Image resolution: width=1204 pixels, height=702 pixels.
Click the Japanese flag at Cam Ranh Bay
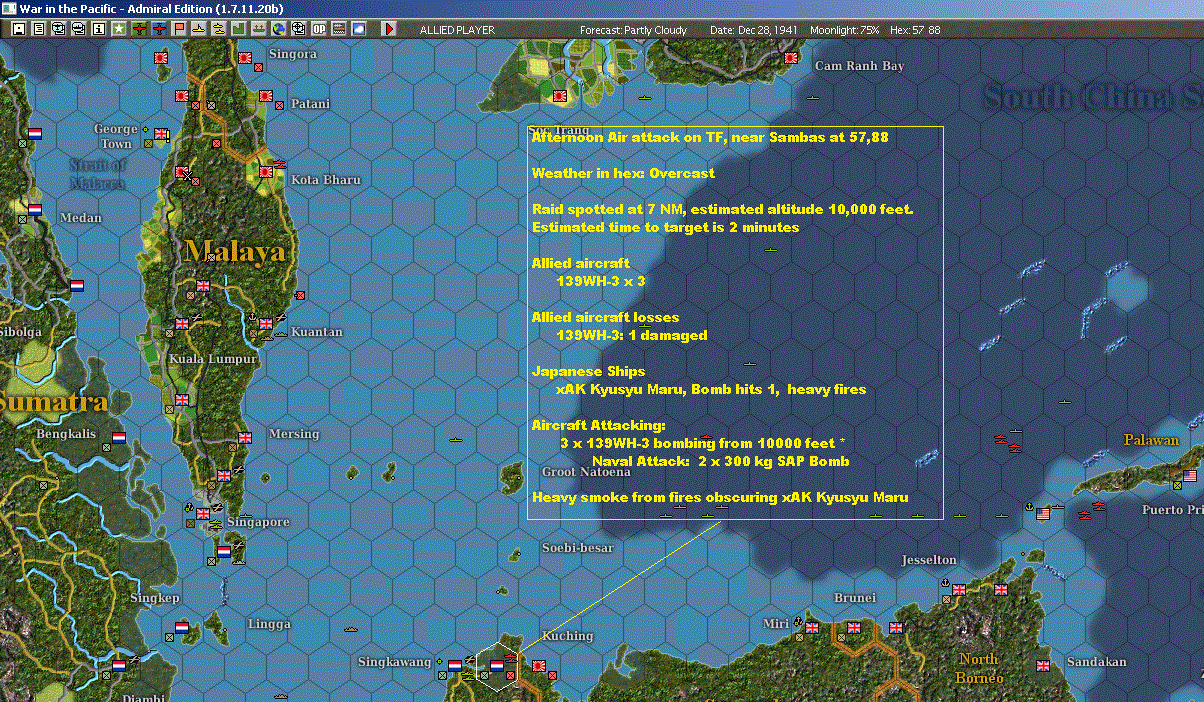coord(790,57)
